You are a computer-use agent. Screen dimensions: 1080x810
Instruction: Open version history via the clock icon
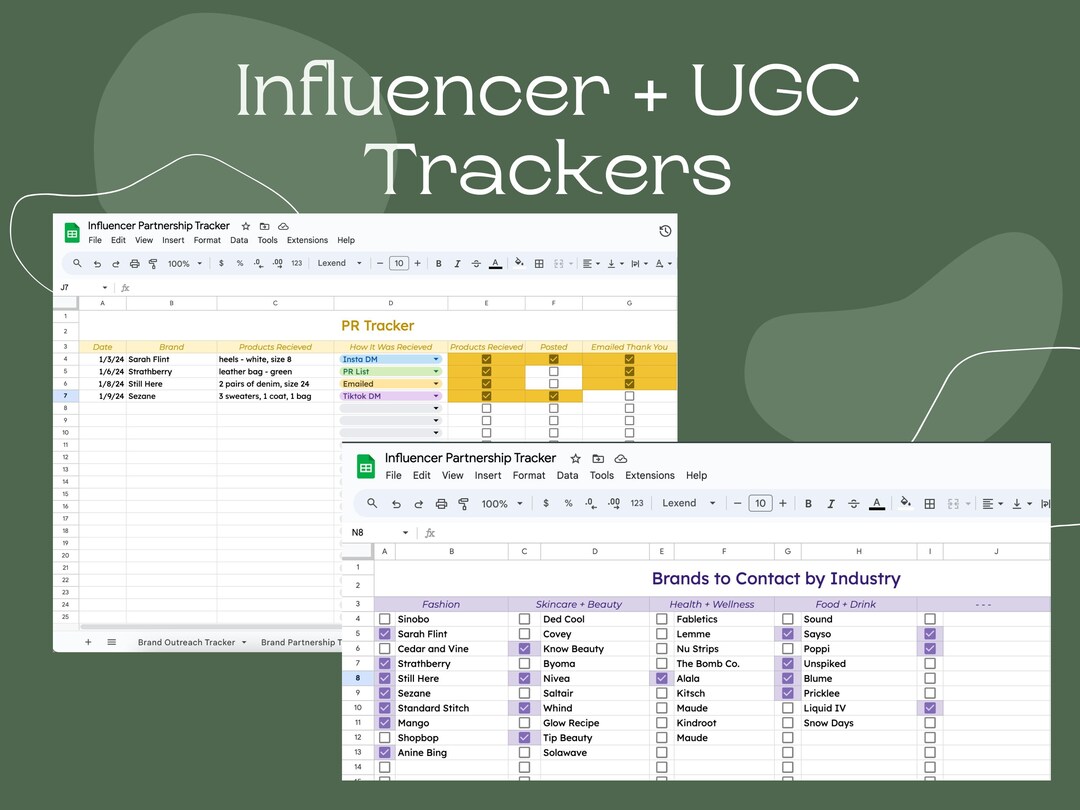(x=665, y=231)
